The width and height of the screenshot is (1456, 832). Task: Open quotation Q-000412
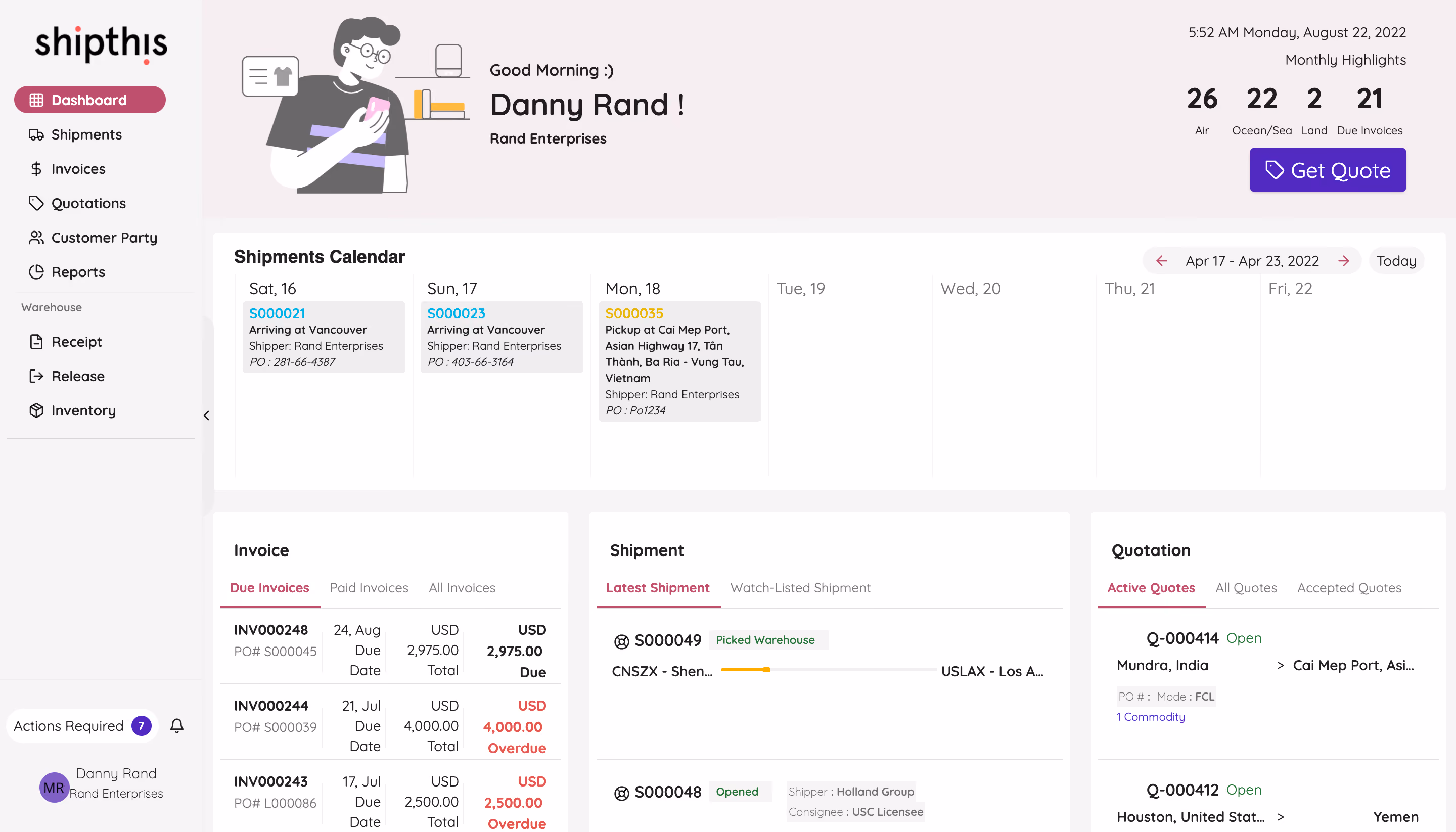[1183, 790]
